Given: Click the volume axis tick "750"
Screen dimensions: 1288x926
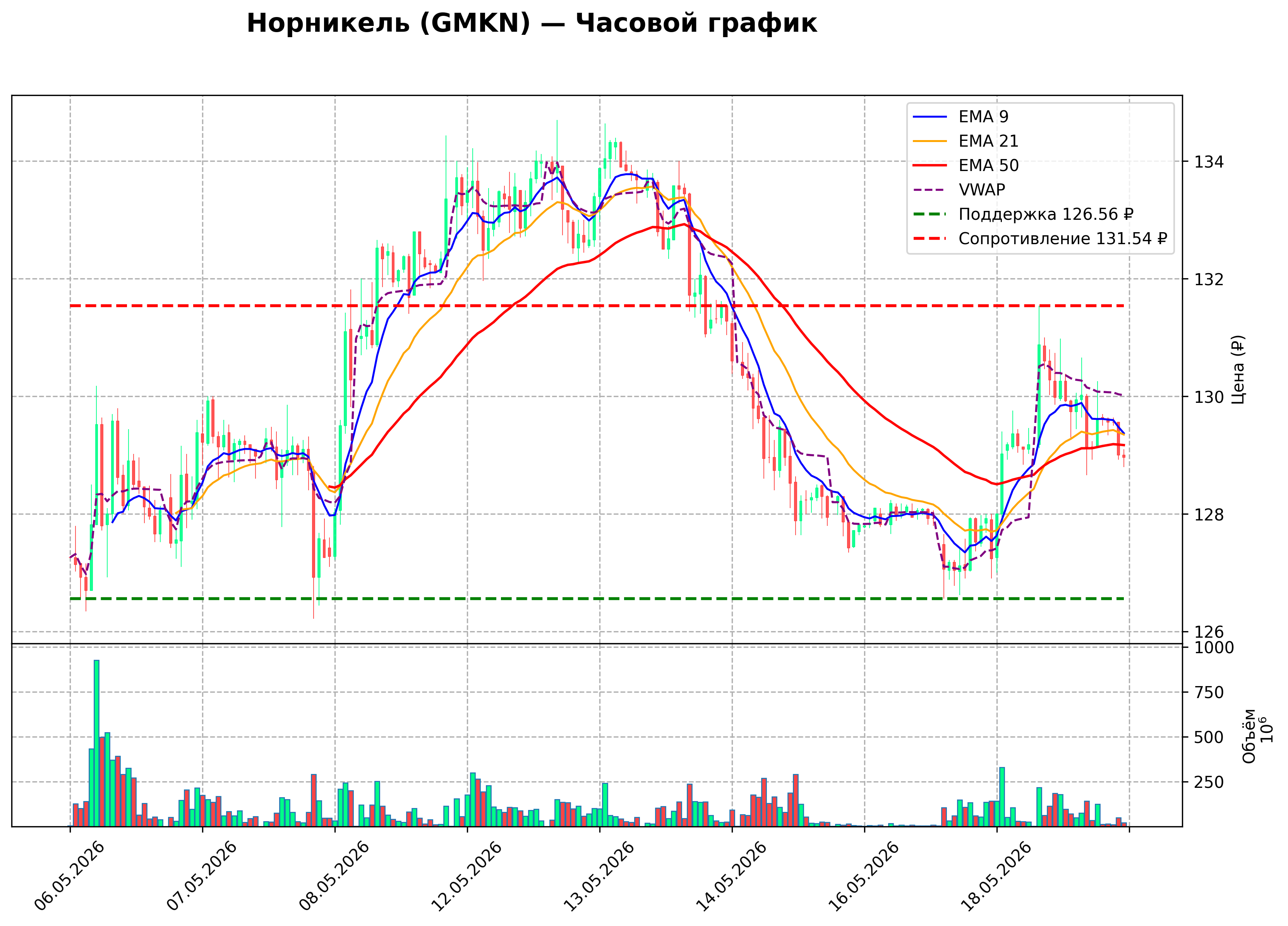Looking at the screenshot, I should [1209, 693].
